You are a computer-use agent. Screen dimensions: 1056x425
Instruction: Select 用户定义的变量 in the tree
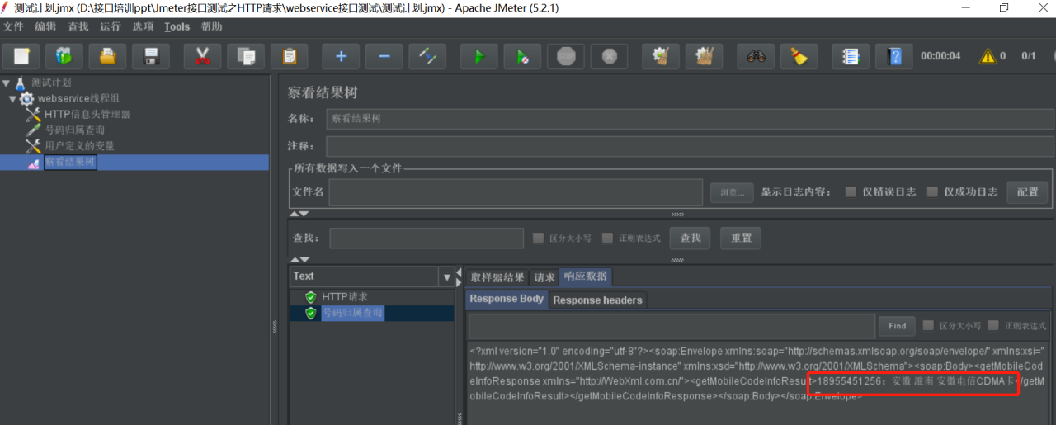pos(79,145)
